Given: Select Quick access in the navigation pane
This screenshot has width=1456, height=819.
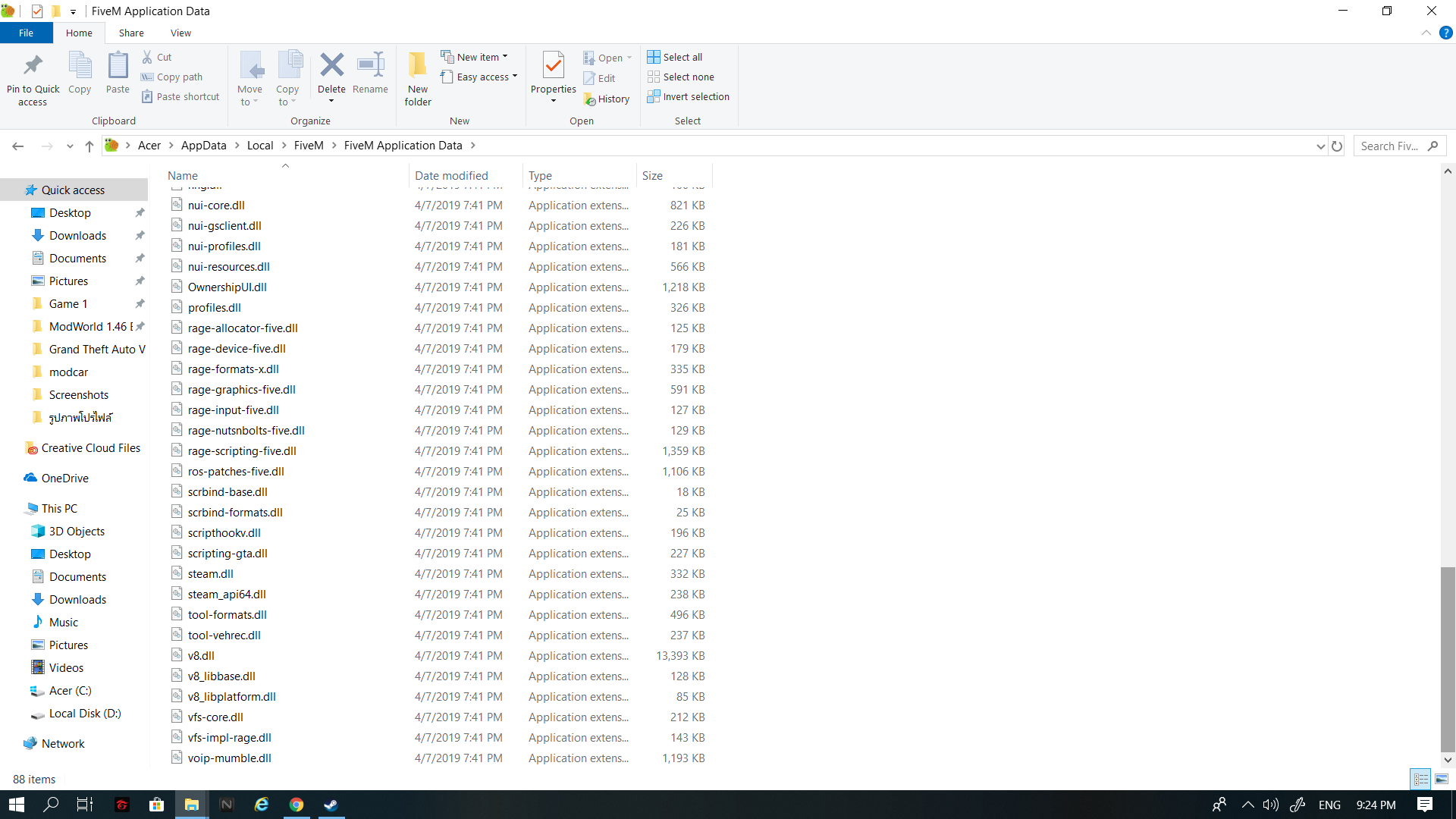Looking at the screenshot, I should point(74,190).
